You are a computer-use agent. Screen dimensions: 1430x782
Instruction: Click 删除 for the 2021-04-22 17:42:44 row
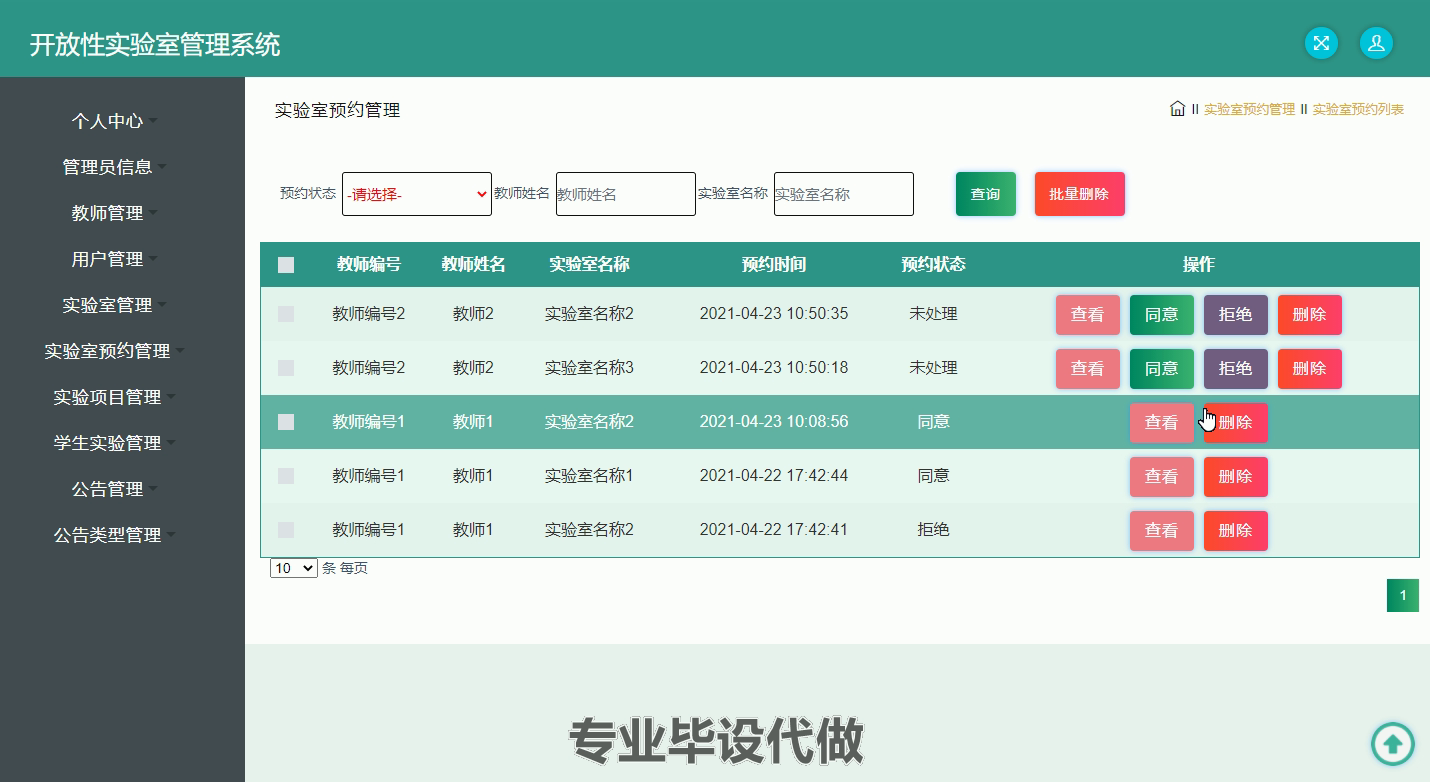pyautogui.click(x=1236, y=476)
